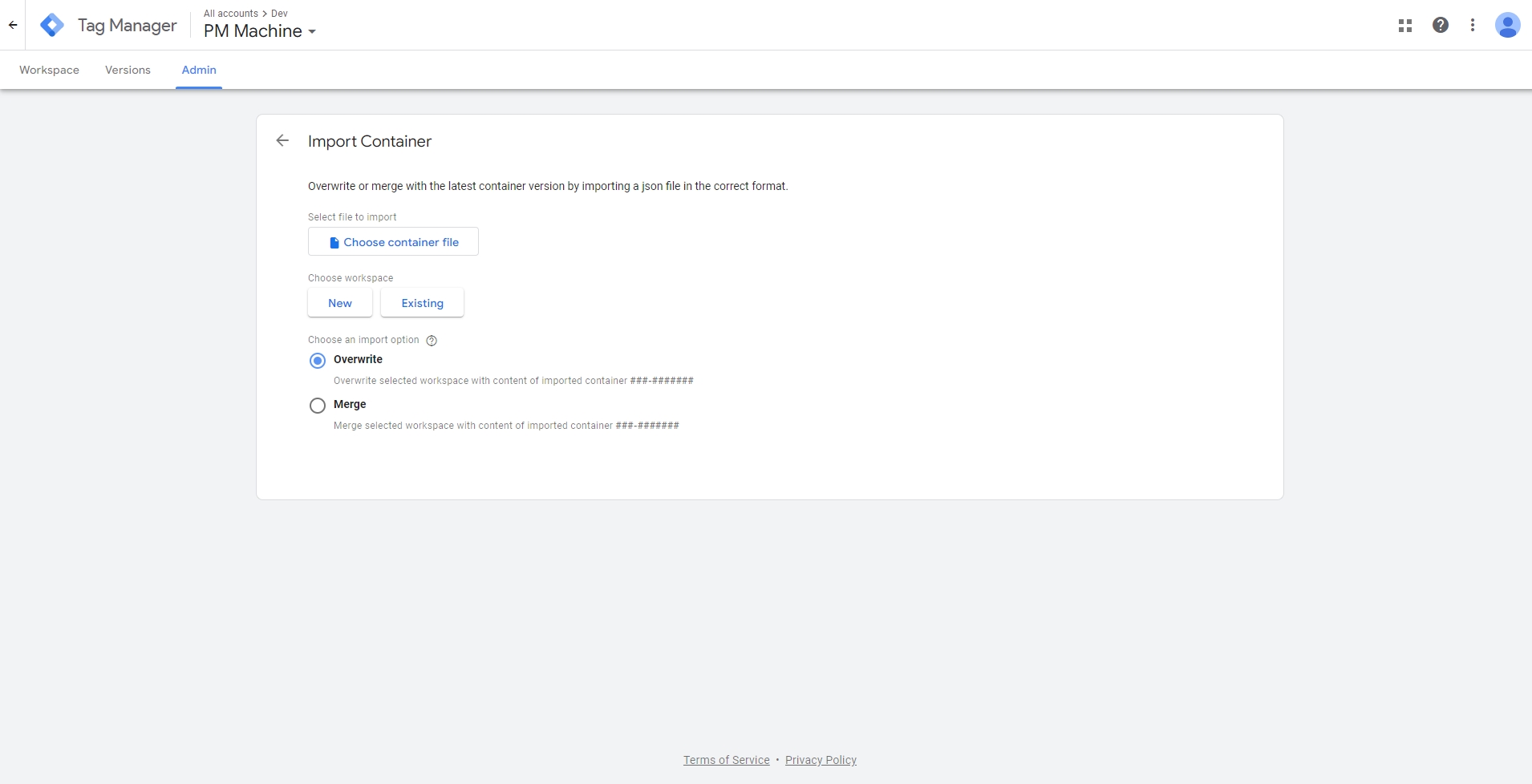This screenshot has width=1532, height=784.
Task: Open the Admin tab
Action: pyautogui.click(x=199, y=70)
